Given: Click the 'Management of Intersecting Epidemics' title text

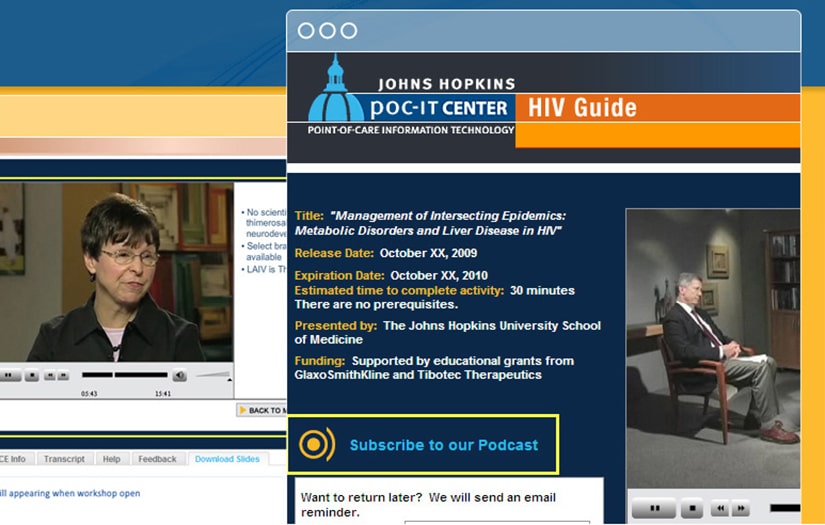Looking at the screenshot, I should 430,223.
